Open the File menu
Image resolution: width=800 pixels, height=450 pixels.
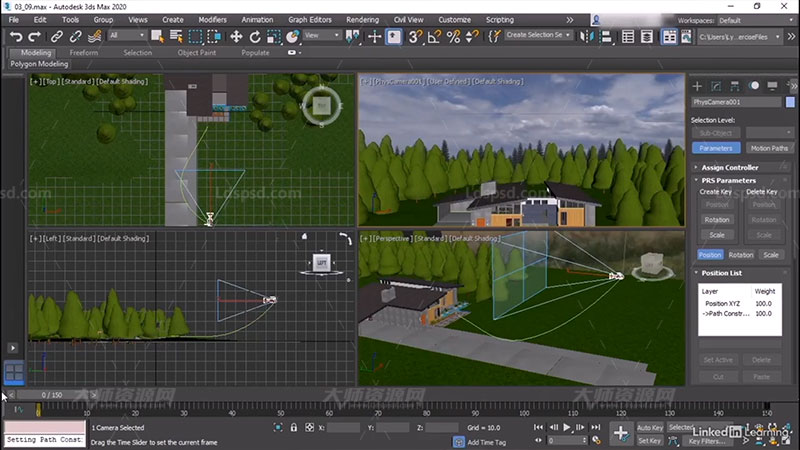(x=14, y=20)
